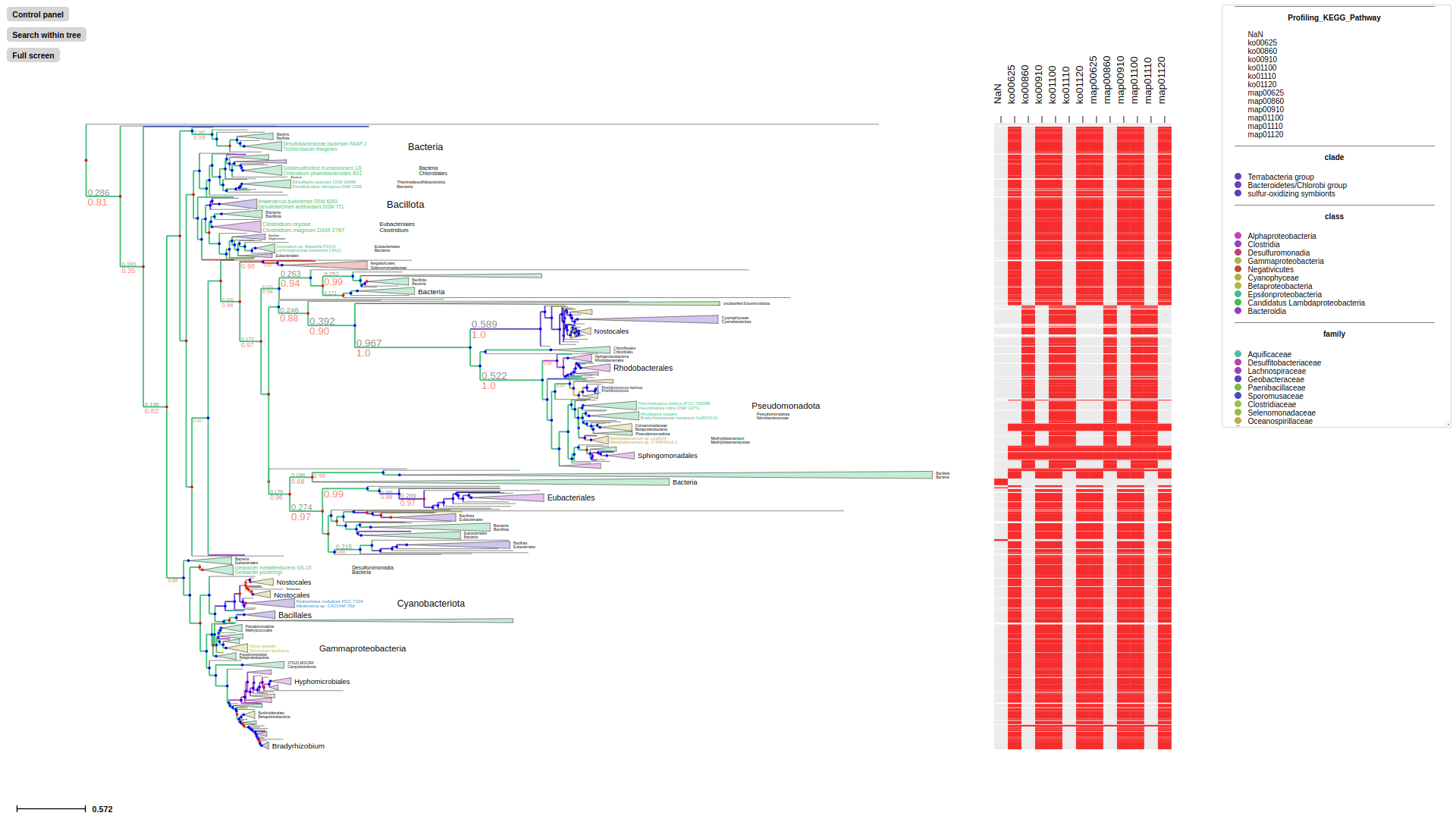Click the ko00910 heatmap column header
Viewport: 1456px width, 819px height.
(x=1039, y=84)
